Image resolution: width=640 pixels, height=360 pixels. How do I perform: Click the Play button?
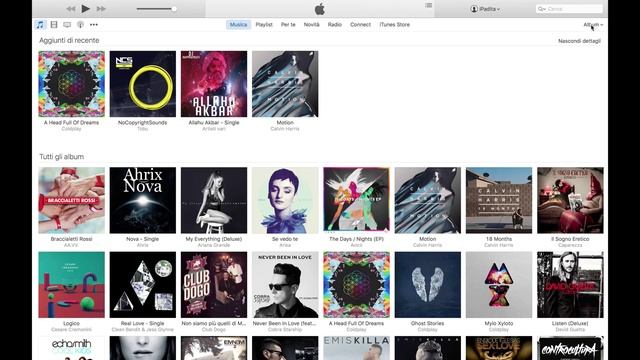click(x=85, y=9)
